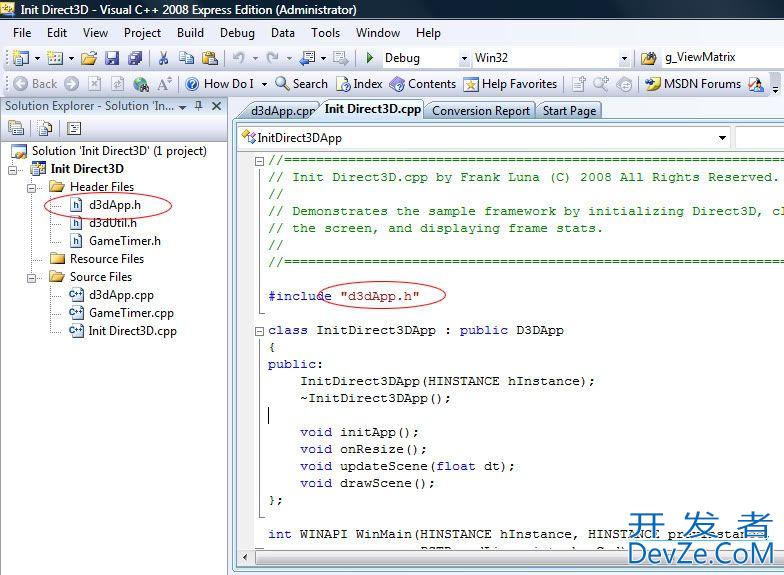Collapse the Source Files folder

pyautogui.click(x=32, y=277)
